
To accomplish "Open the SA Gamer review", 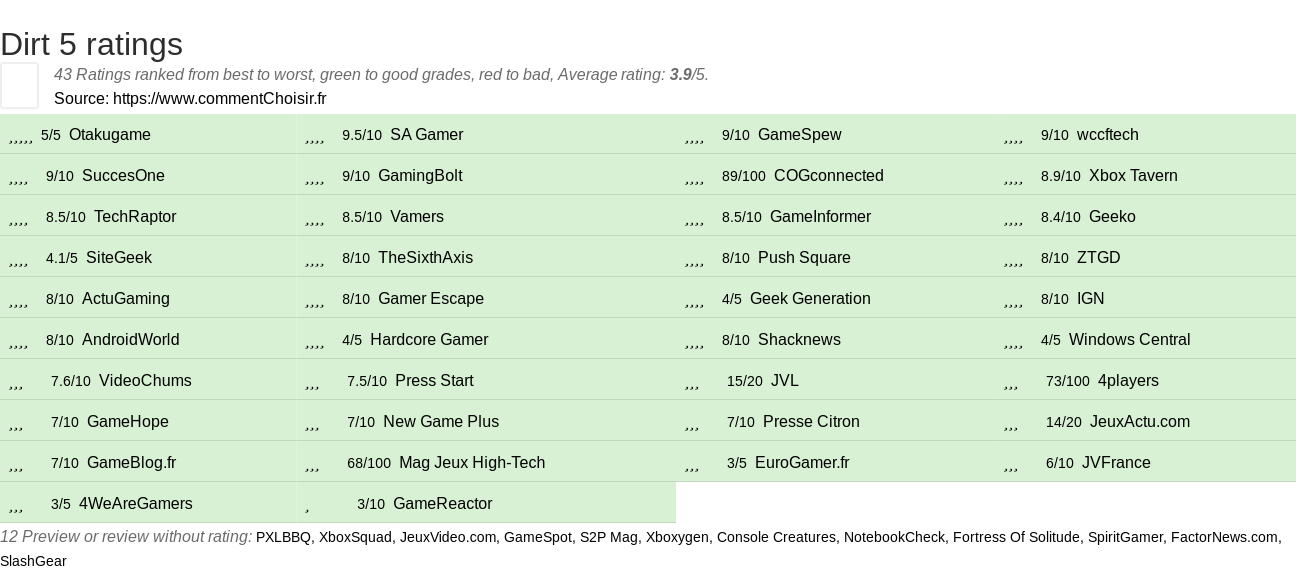I will coord(427,135).
